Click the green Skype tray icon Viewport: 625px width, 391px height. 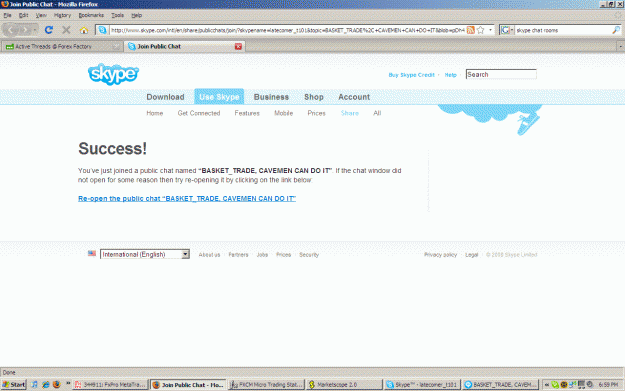coord(555,385)
